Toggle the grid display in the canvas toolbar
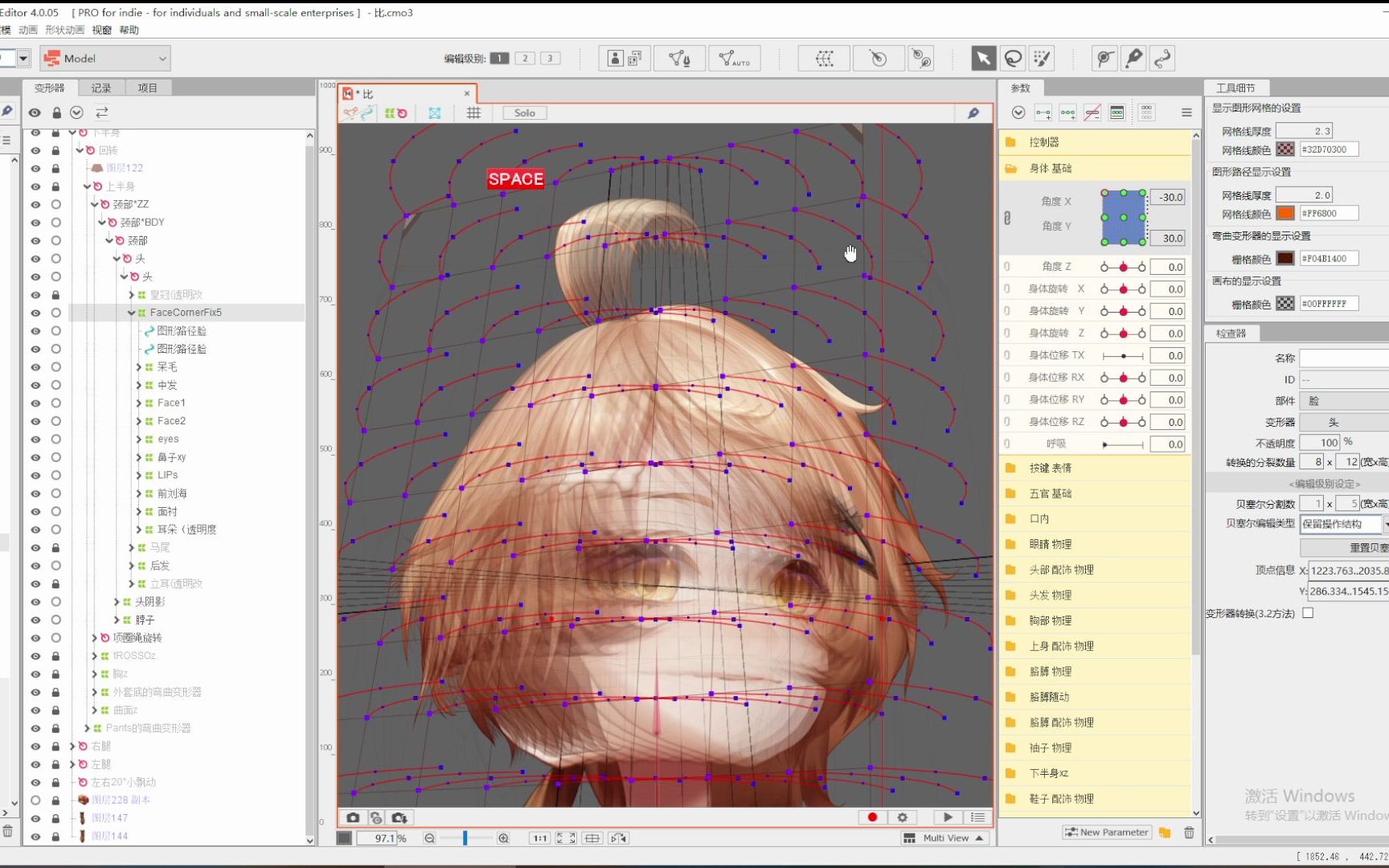The image size is (1389, 868). (x=473, y=113)
